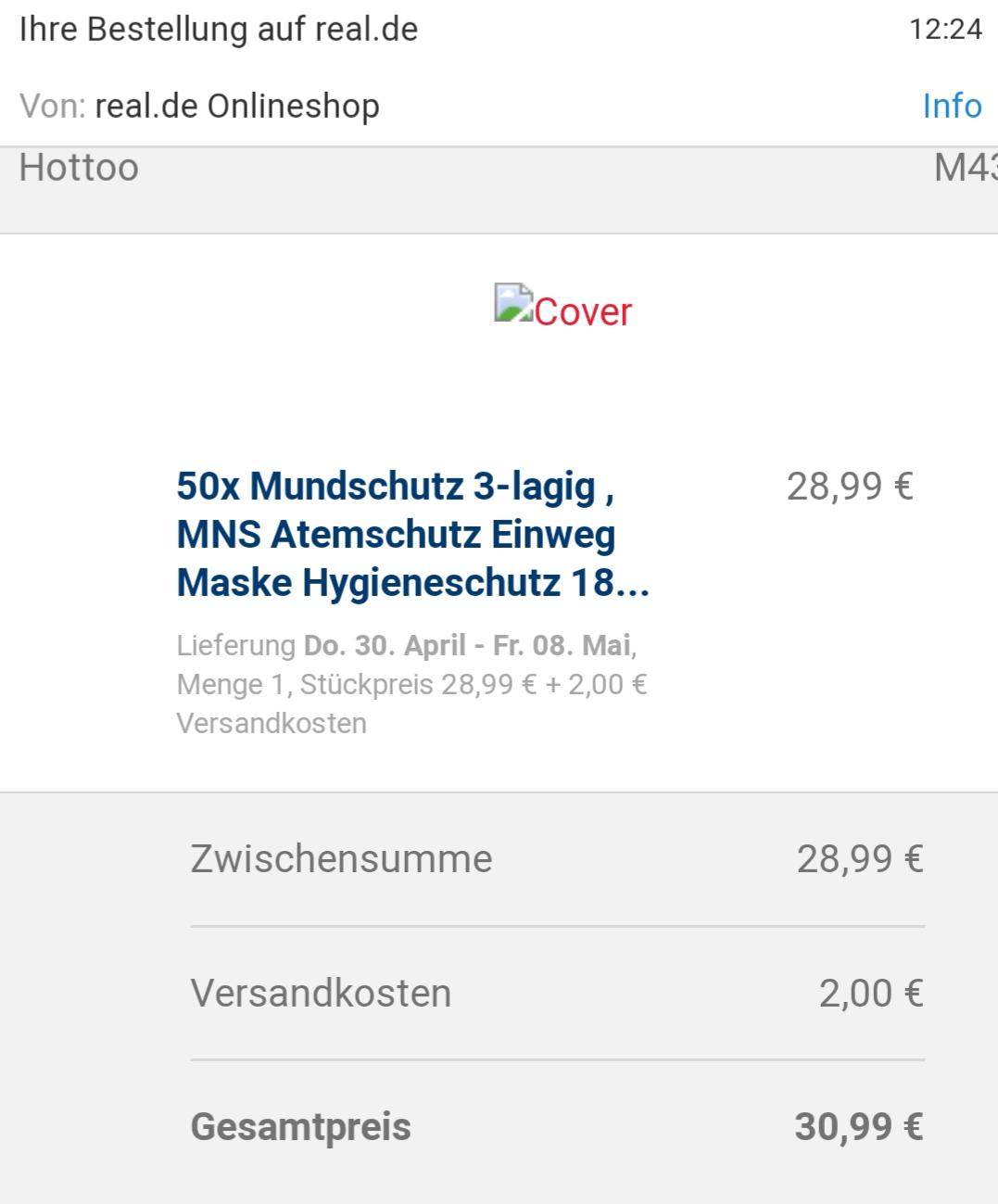Screen dimensions: 998x1204
Task: Tap the product price 28,99 €
Action: (850, 486)
